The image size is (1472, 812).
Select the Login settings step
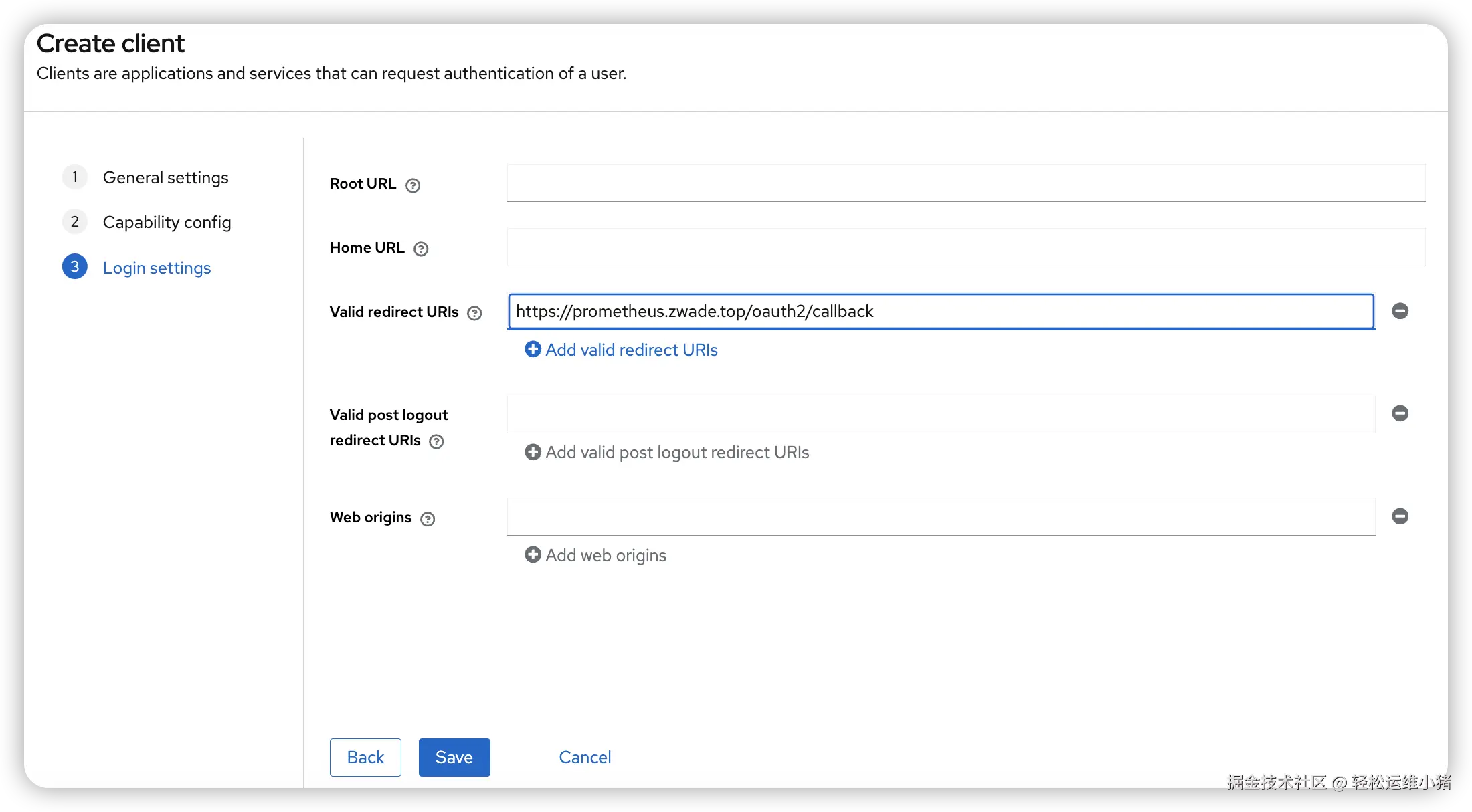(157, 268)
